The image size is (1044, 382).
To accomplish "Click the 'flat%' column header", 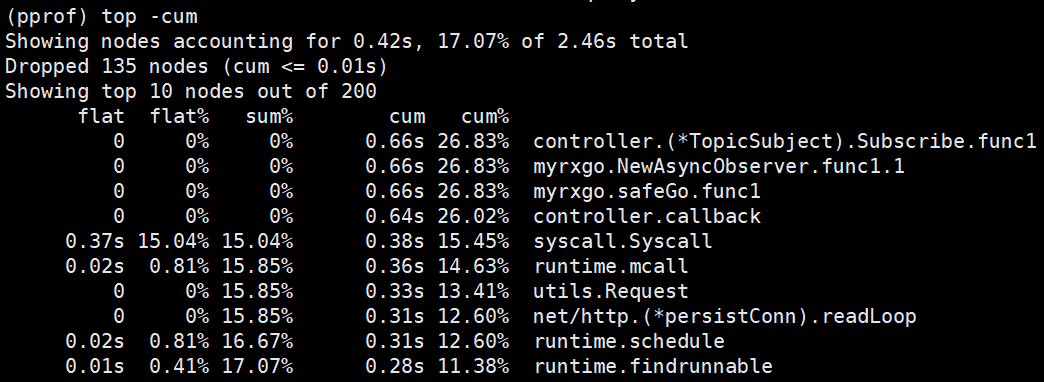I will click(x=179, y=116).
